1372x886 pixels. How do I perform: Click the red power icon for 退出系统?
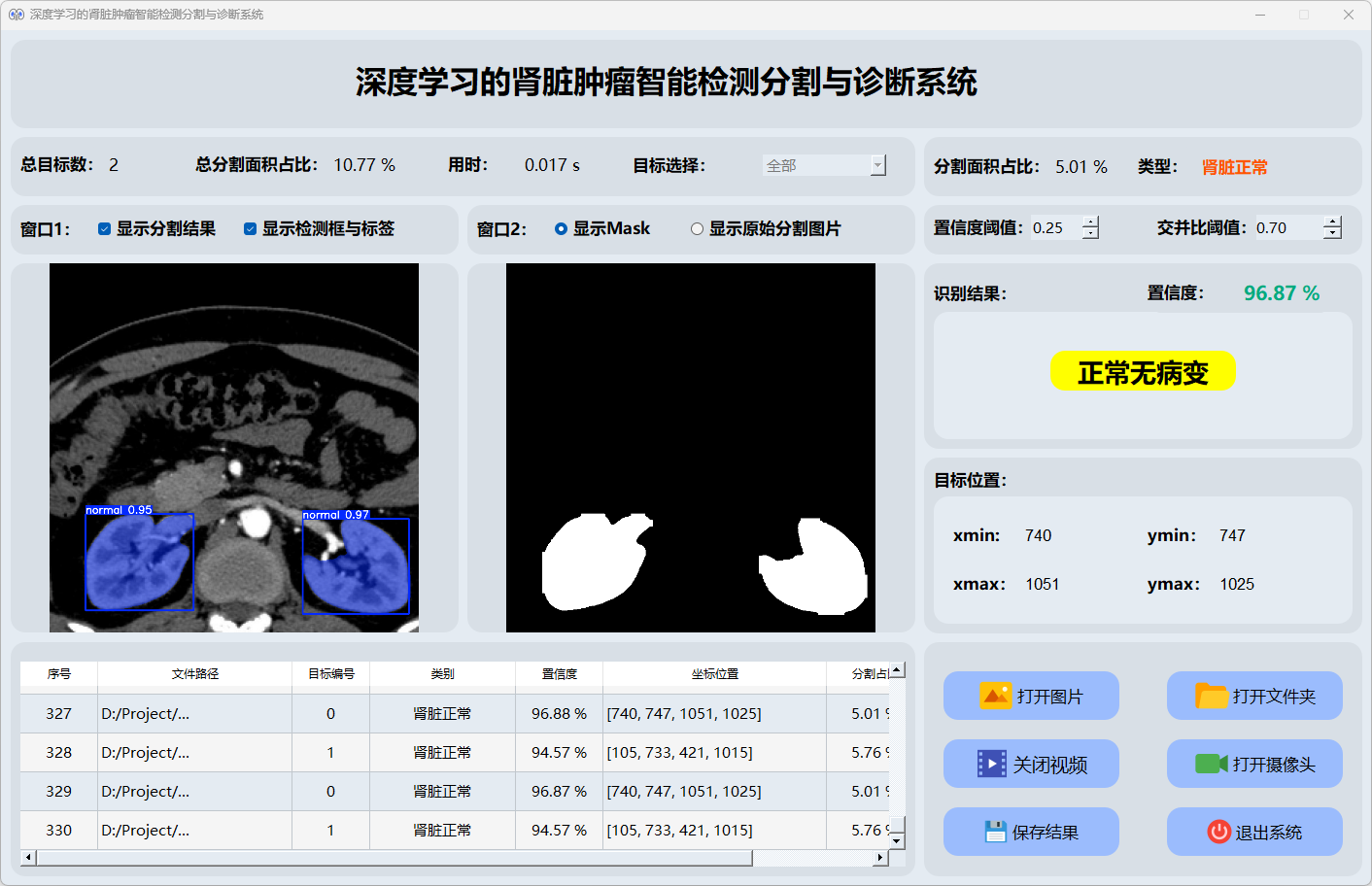pyautogui.click(x=1218, y=832)
